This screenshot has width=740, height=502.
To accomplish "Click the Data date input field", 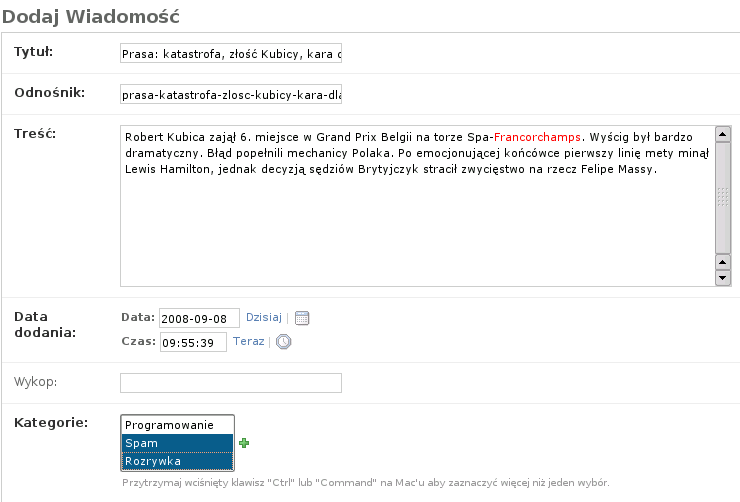I will point(199,318).
